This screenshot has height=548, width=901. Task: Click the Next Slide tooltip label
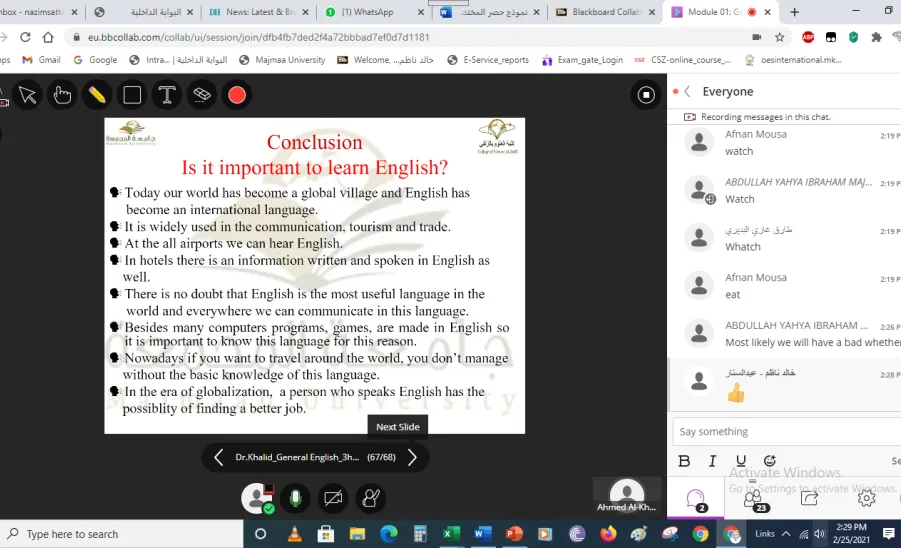coord(398,427)
